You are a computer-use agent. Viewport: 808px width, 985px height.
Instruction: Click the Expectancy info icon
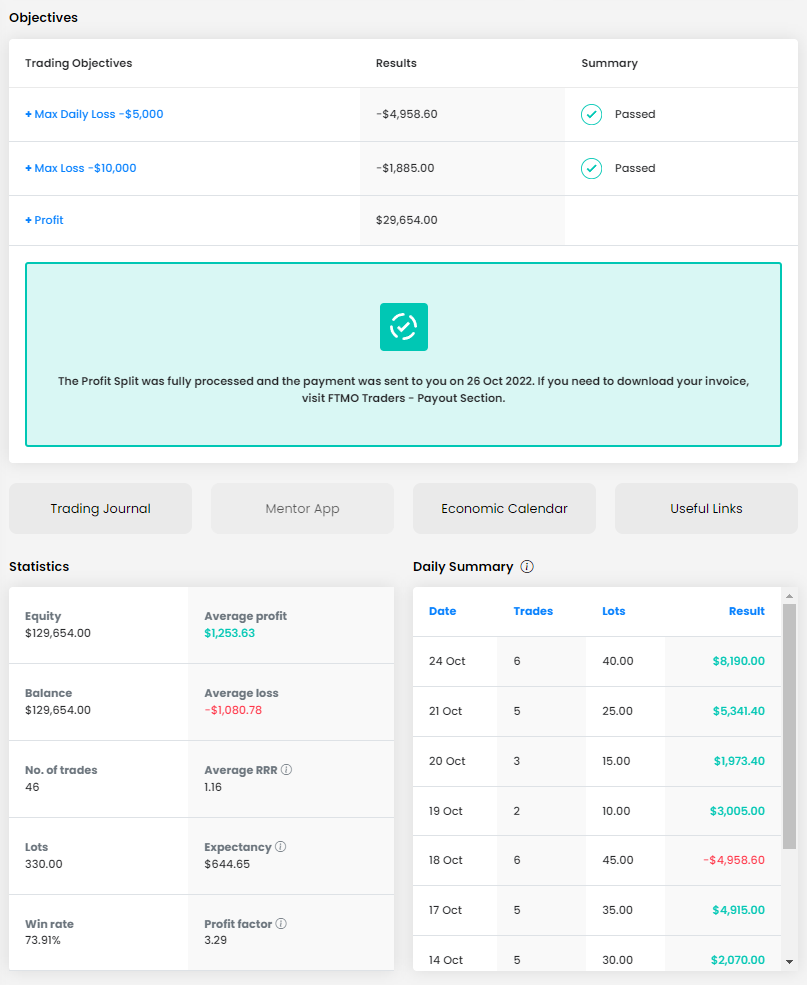coord(281,847)
